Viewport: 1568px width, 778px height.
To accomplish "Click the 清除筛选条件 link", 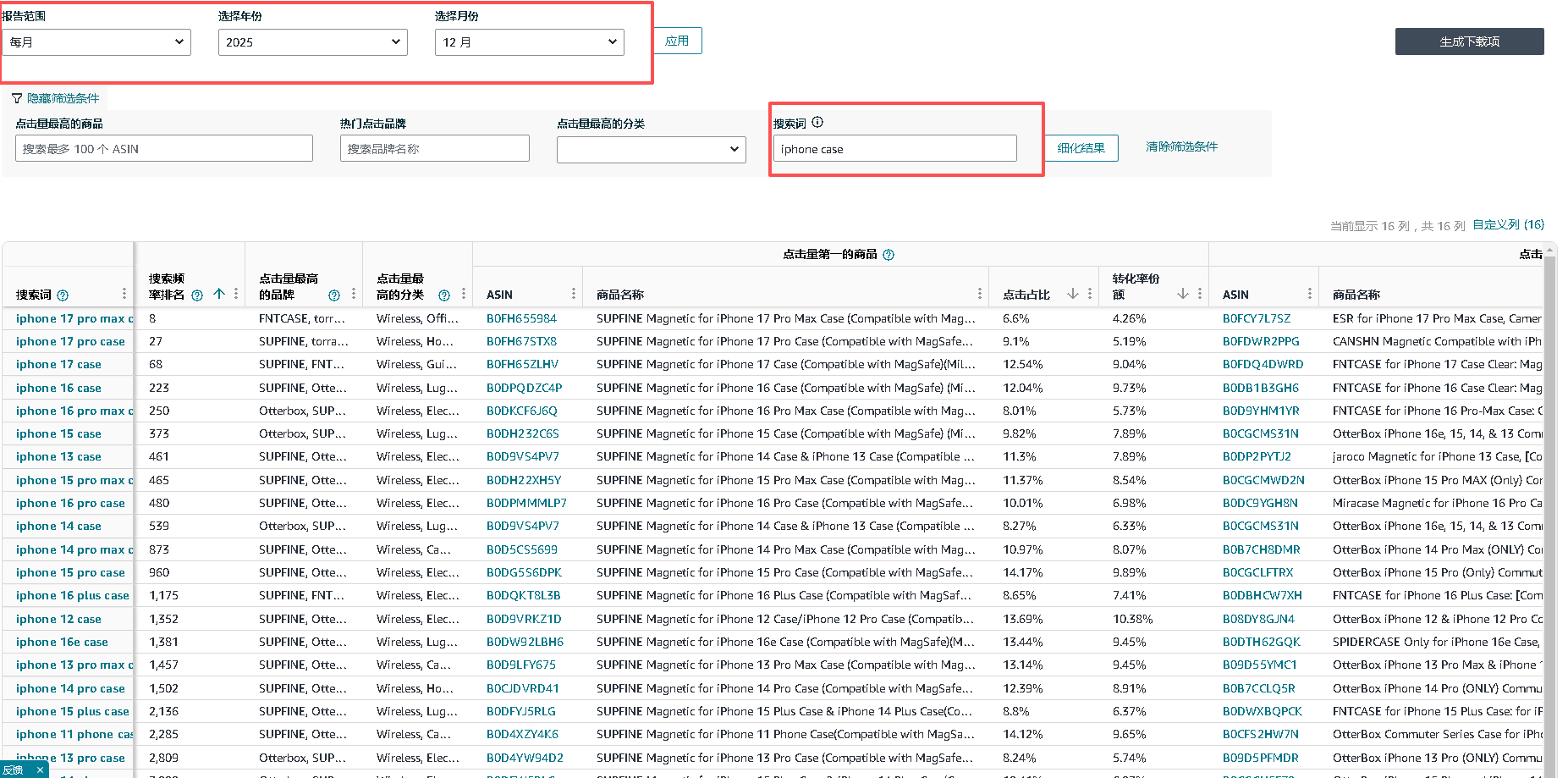I will click(1181, 146).
